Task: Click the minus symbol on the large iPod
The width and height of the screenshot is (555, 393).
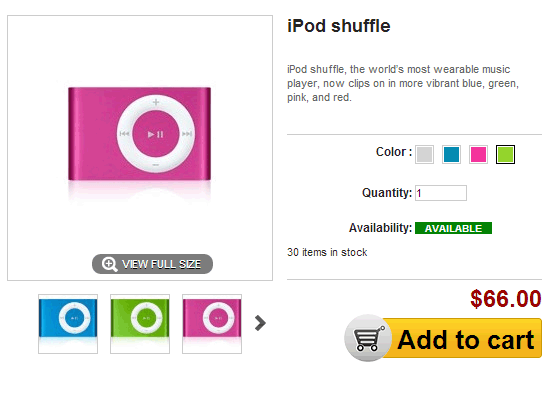Action: pos(156,165)
